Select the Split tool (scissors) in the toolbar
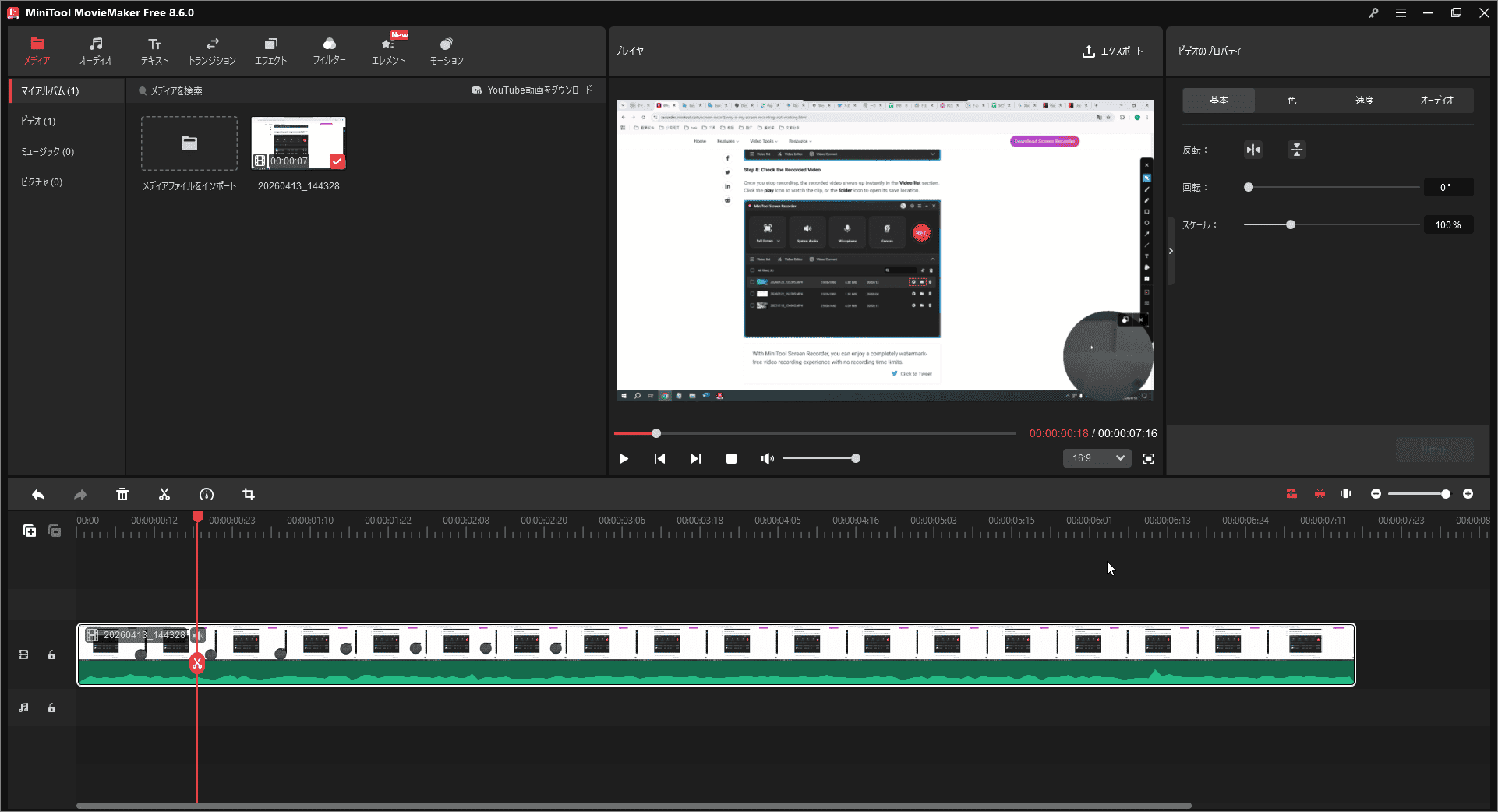This screenshot has width=1498, height=812. (x=164, y=494)
